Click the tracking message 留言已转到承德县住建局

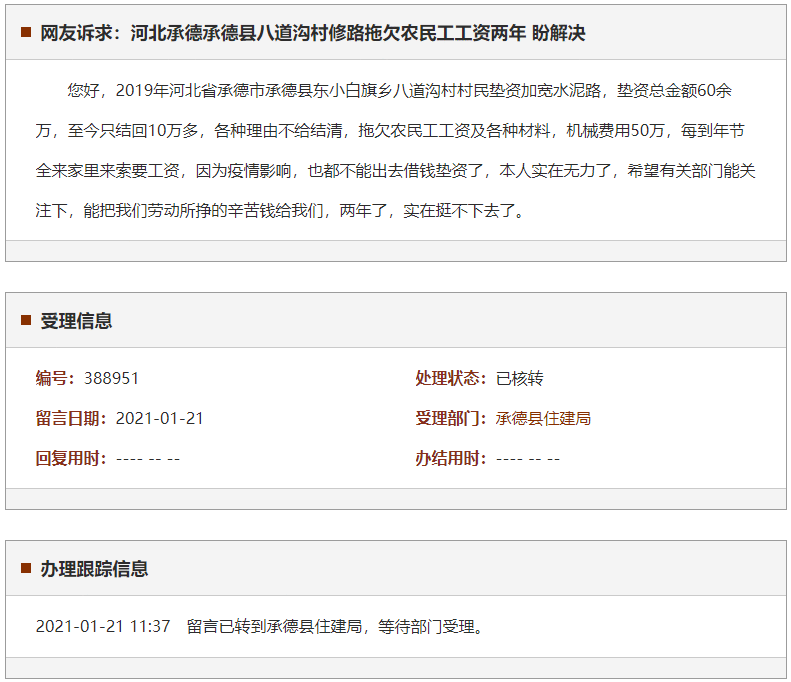point(335,627)
